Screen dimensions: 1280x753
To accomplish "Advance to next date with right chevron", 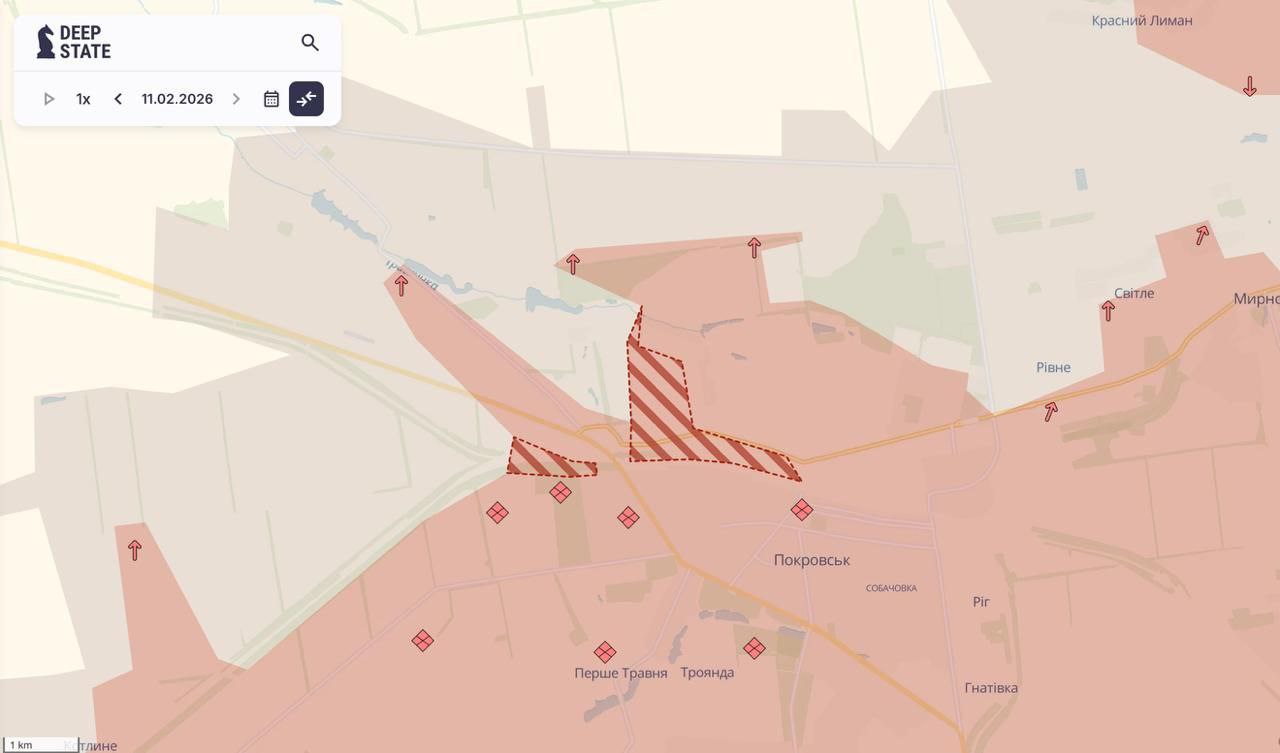I will pyautogui.click(x=236, y=99).
